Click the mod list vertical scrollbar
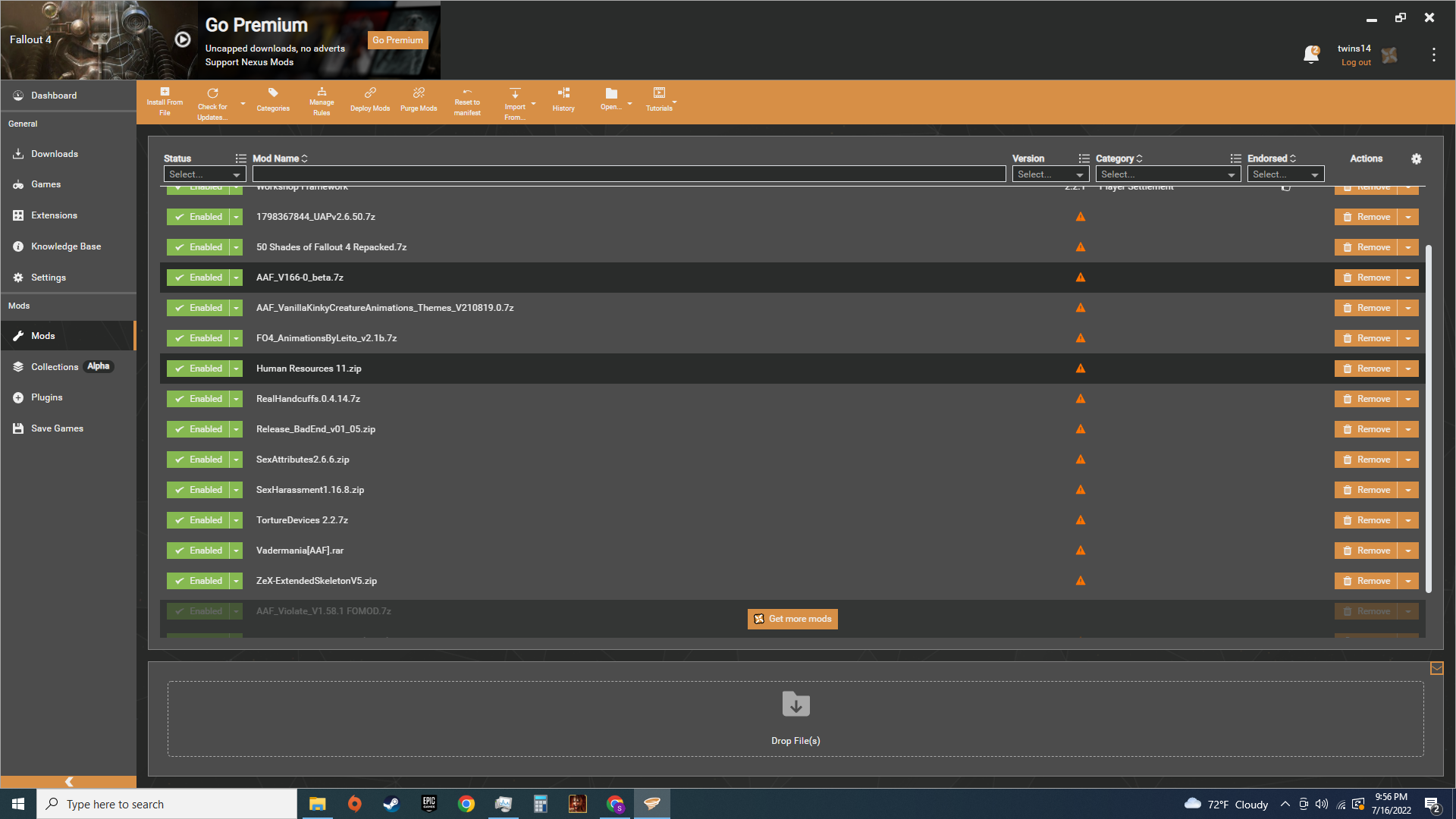The width and height of the screenshot is (1456, 819). click(x=1429, y=419)
